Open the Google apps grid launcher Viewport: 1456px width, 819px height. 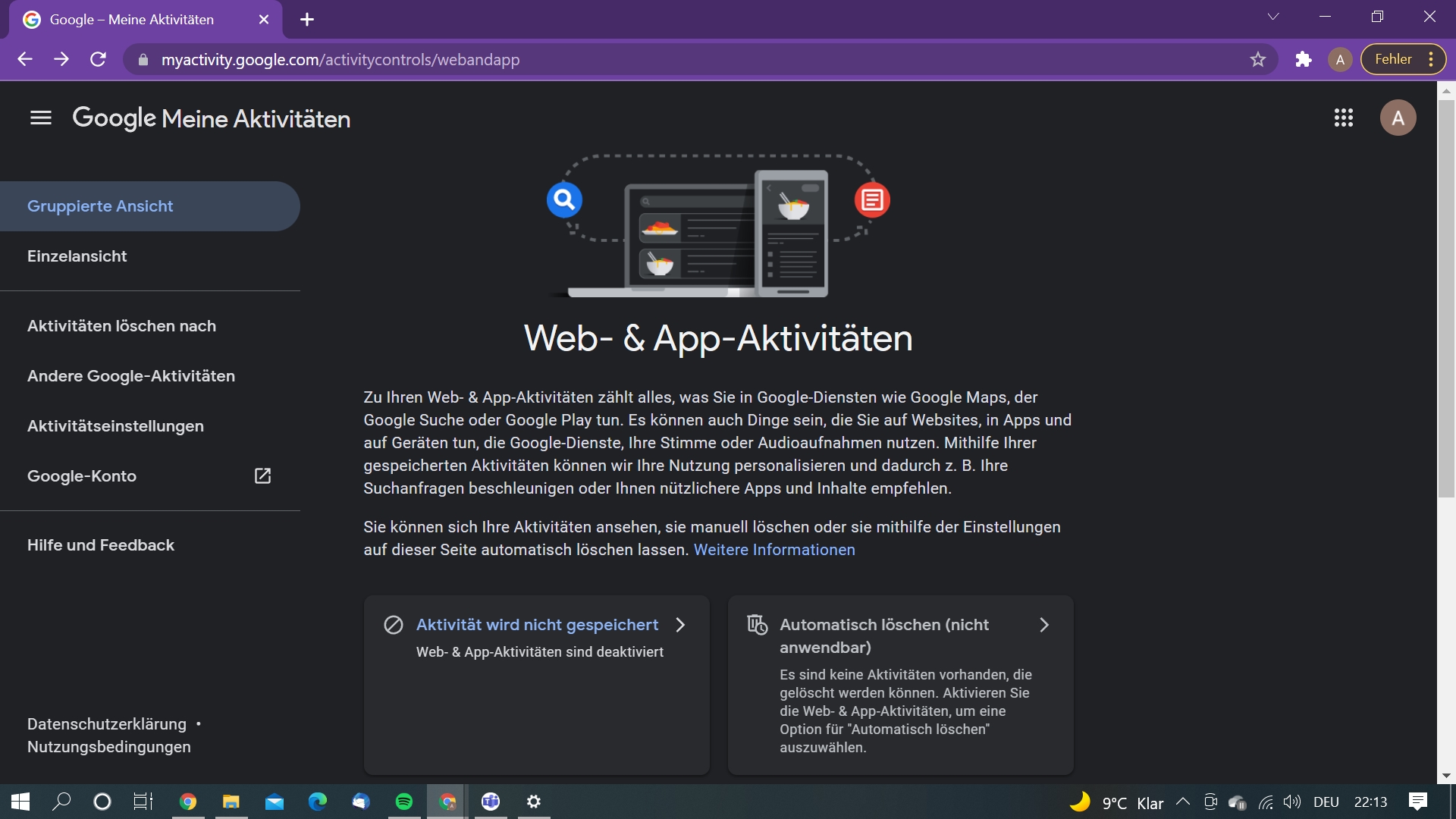1343,118
